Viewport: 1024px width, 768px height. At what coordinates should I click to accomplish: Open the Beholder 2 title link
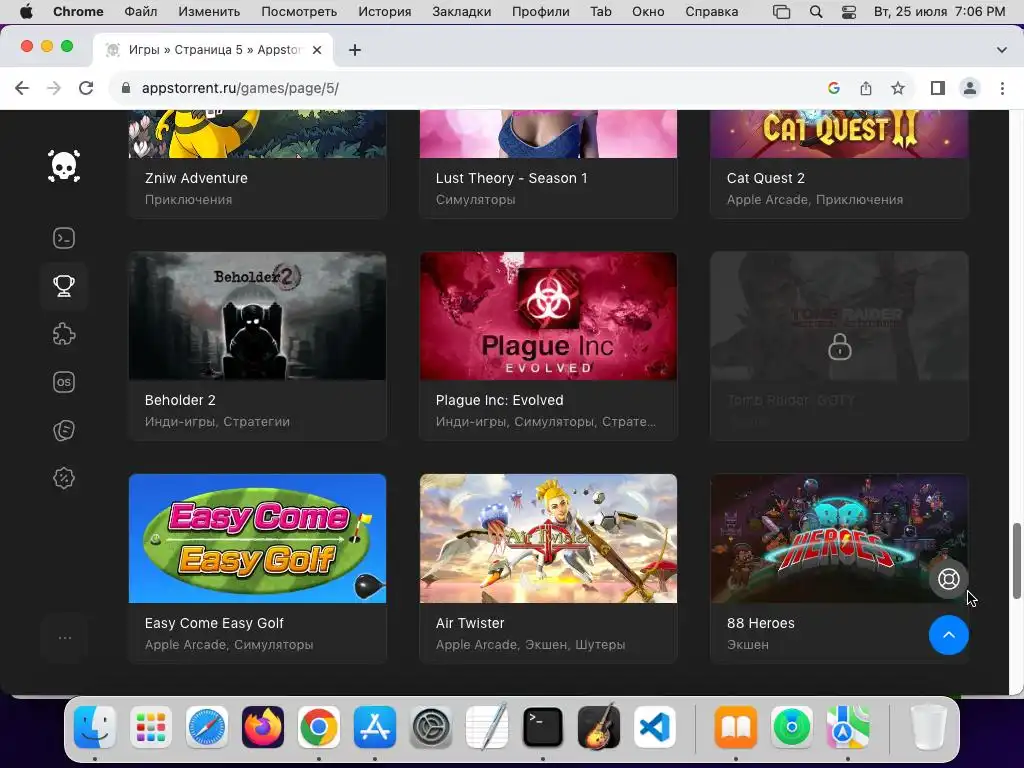pos(180,400)
